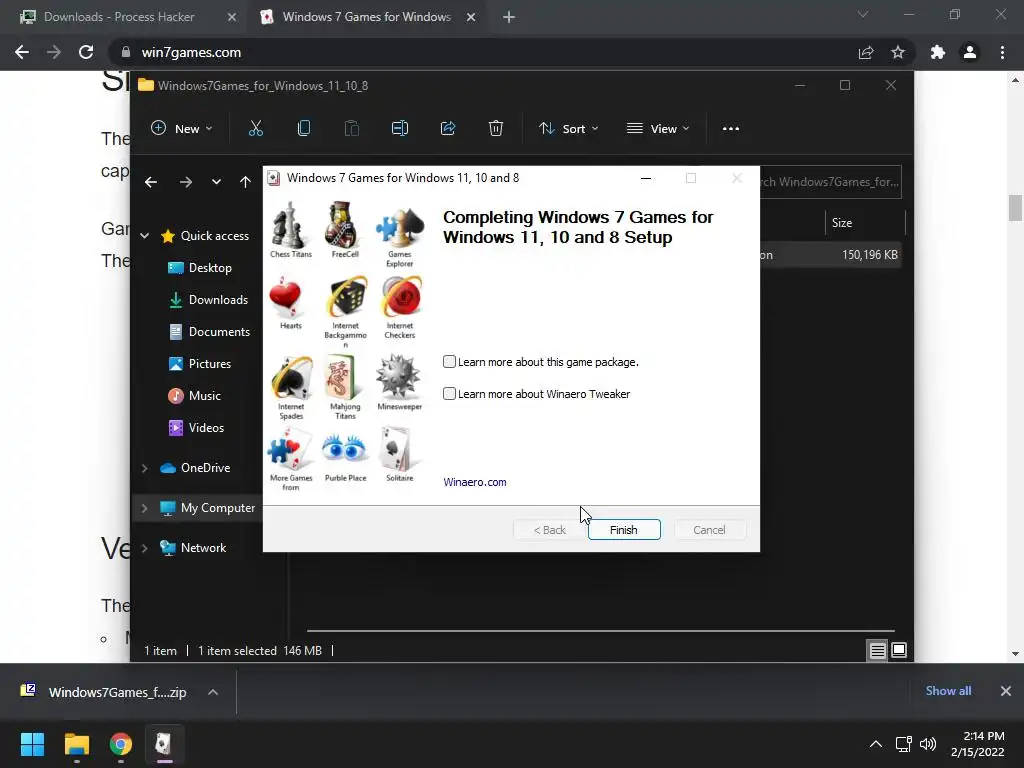Viewport: 1024px width, 768px height.
Task: Enable Learn more about this game package
Action: (x=449, y=362)
